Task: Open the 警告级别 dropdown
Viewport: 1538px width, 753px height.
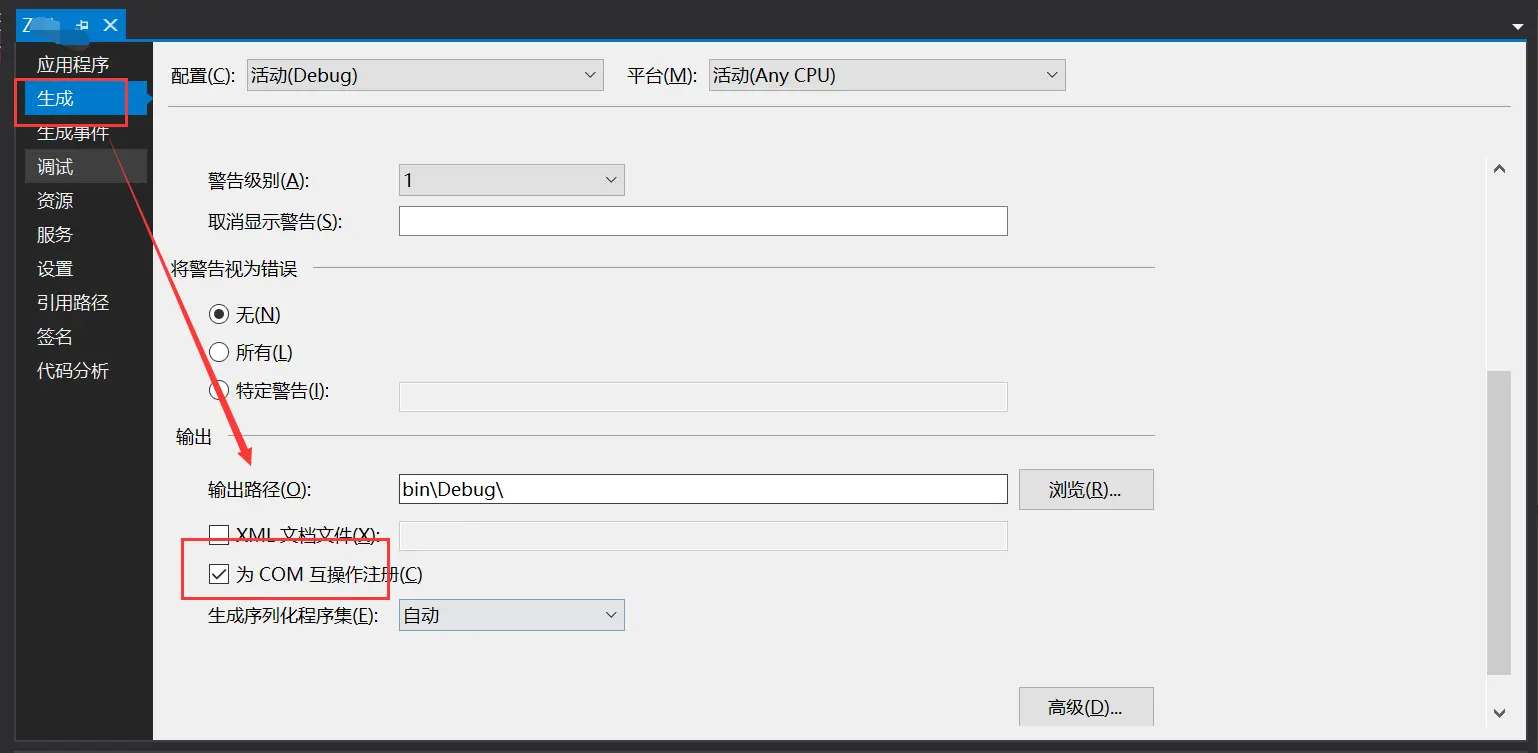Action: tap(511, 180)
